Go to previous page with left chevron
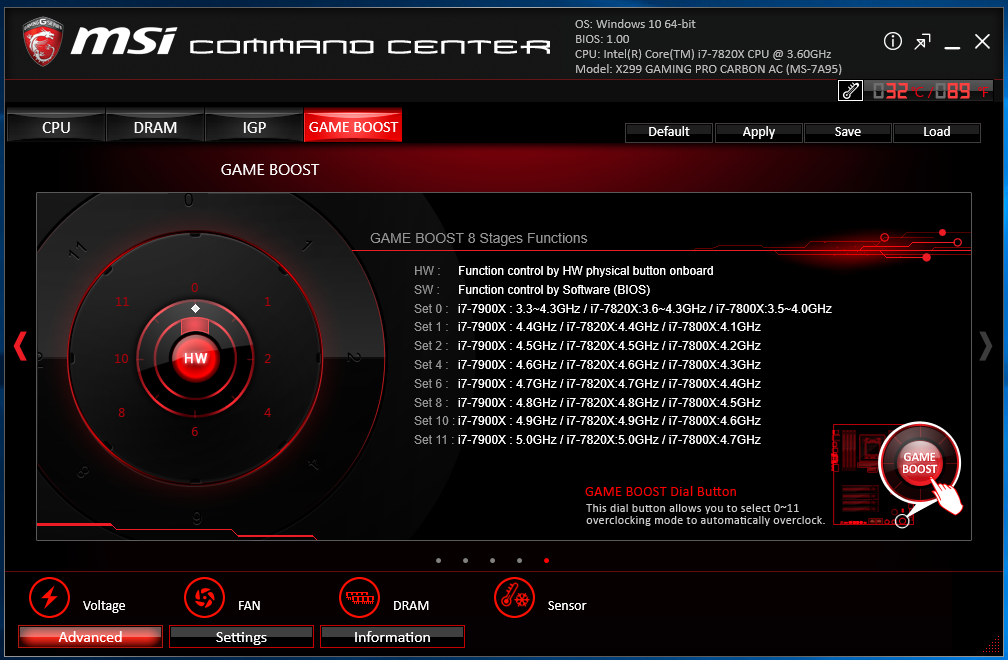The height and width of the screenshot is (660, 1008). [x=21, y=346]
